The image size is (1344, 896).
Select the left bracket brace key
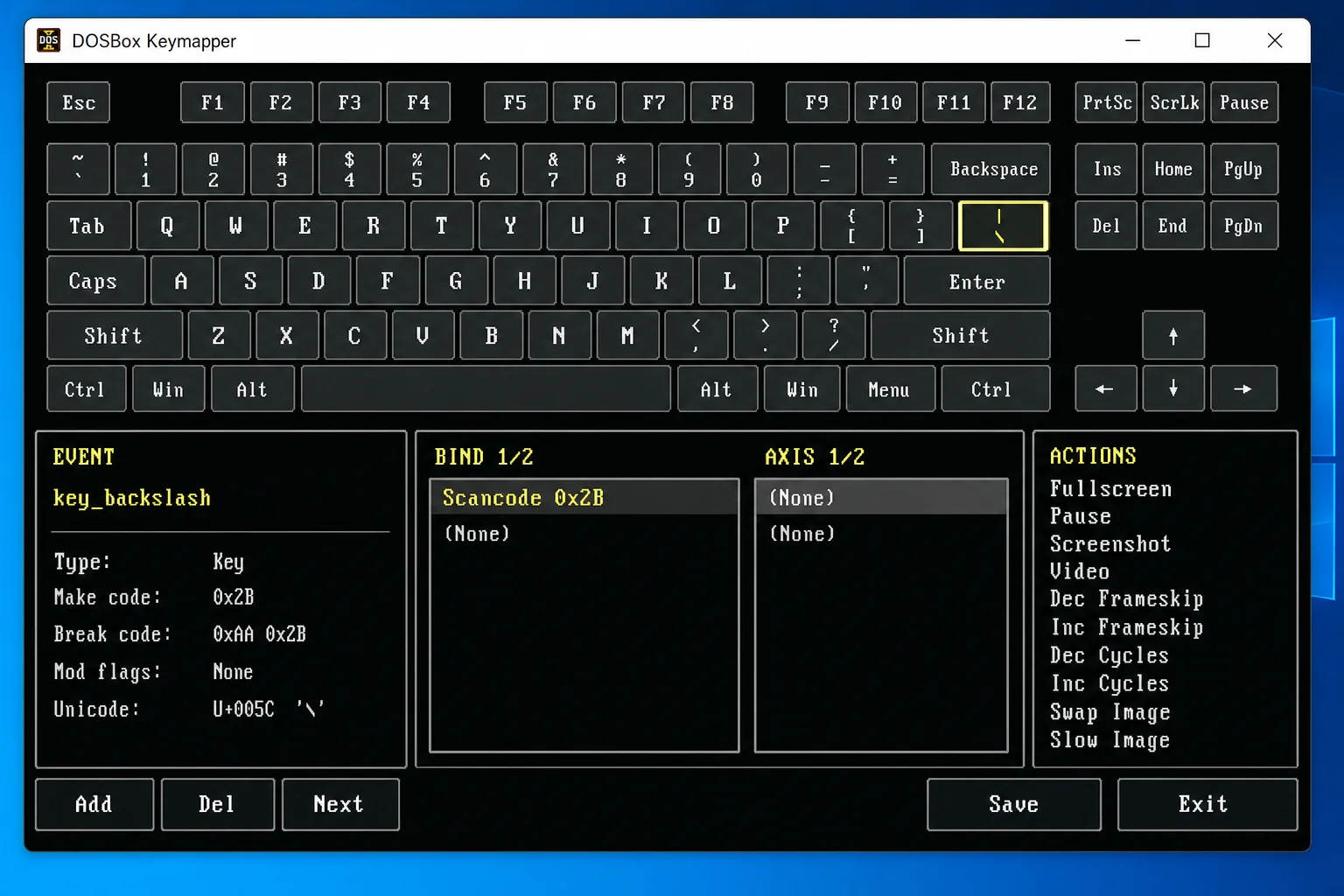click(x=851, y=226)
